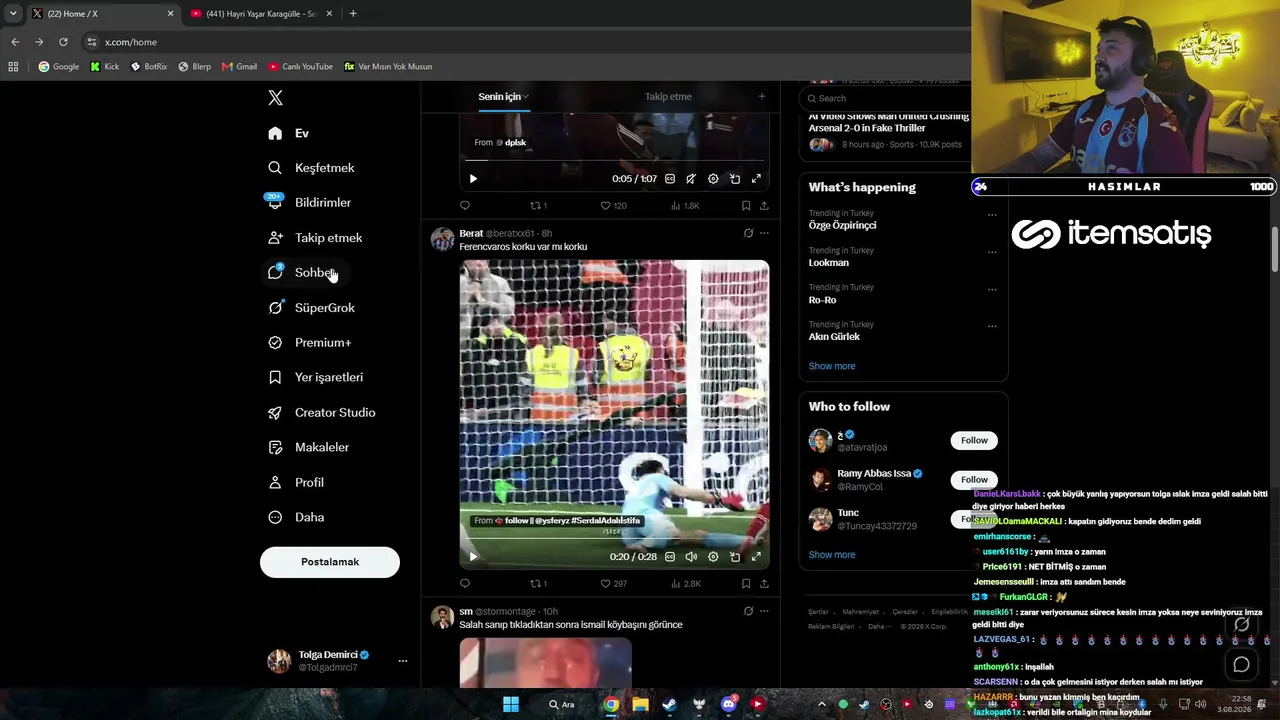Switch to Takip etme timeline tab

(668, 97)
